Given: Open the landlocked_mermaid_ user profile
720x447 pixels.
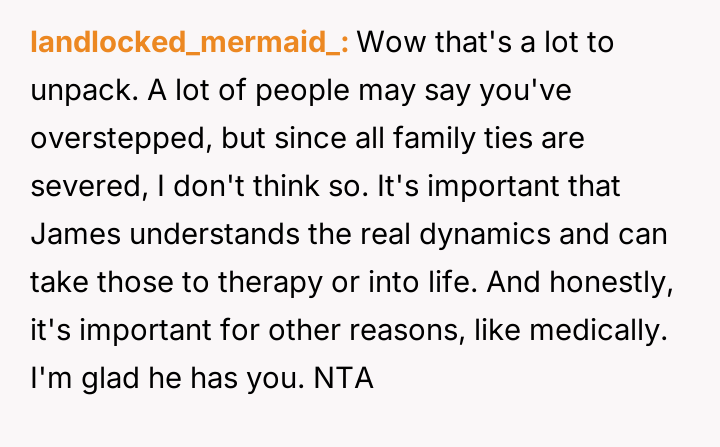Looking at the screenshot, I should pos(190,44).
